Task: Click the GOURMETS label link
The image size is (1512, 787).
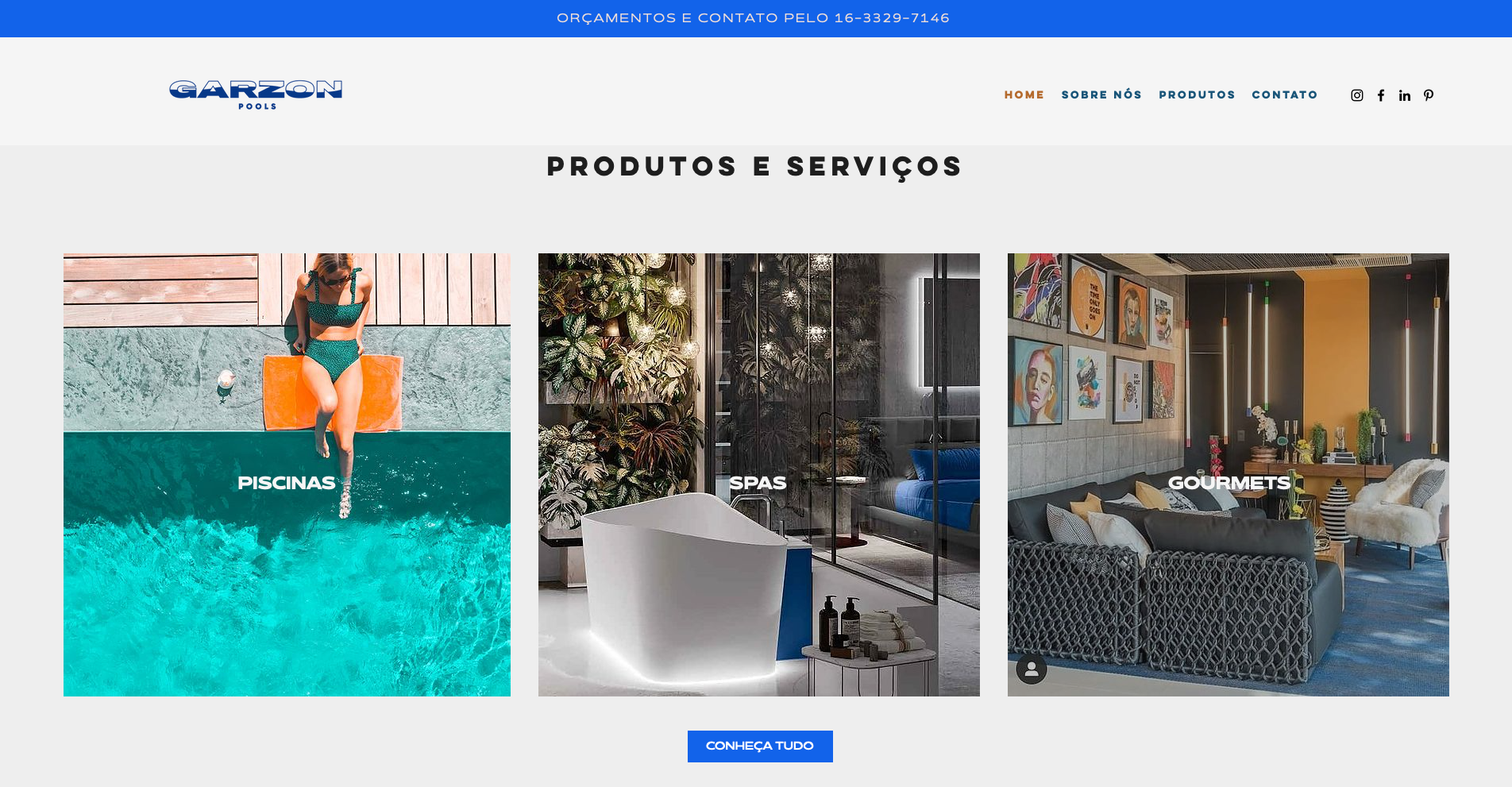Action: [x=1228, y=483]
